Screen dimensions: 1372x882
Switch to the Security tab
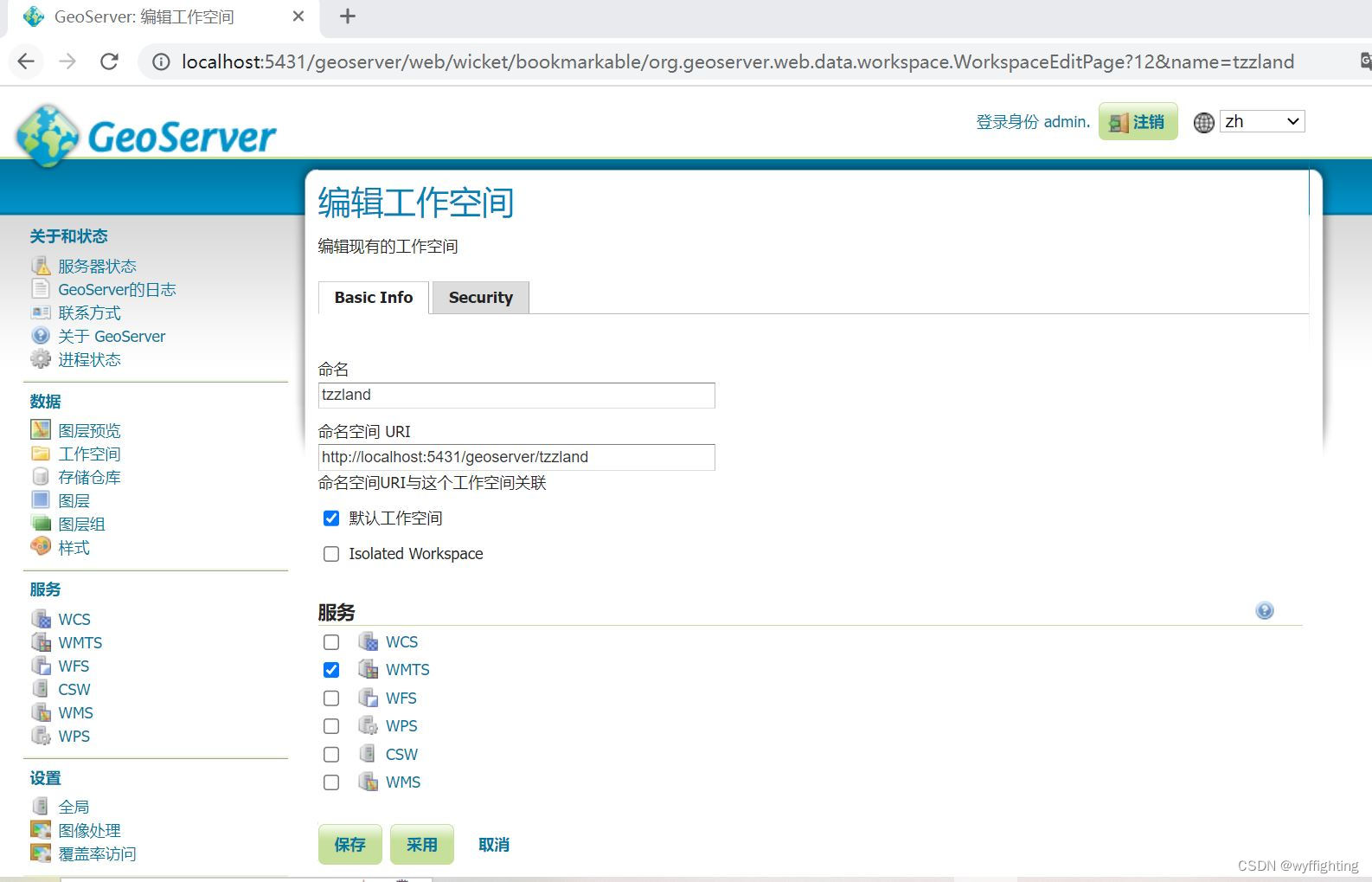click(x=481, y=297)
